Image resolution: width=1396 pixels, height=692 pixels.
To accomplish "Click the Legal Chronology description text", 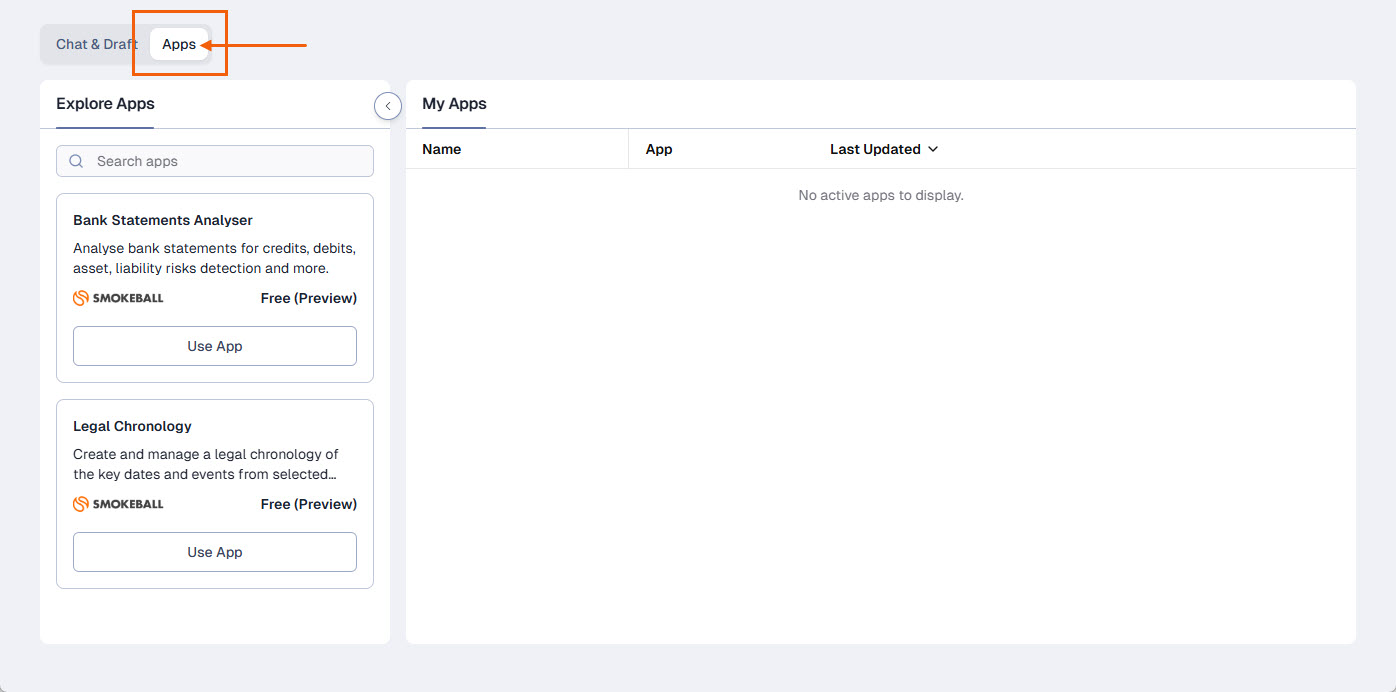I will pyautogui.click(x=206, y=464).
